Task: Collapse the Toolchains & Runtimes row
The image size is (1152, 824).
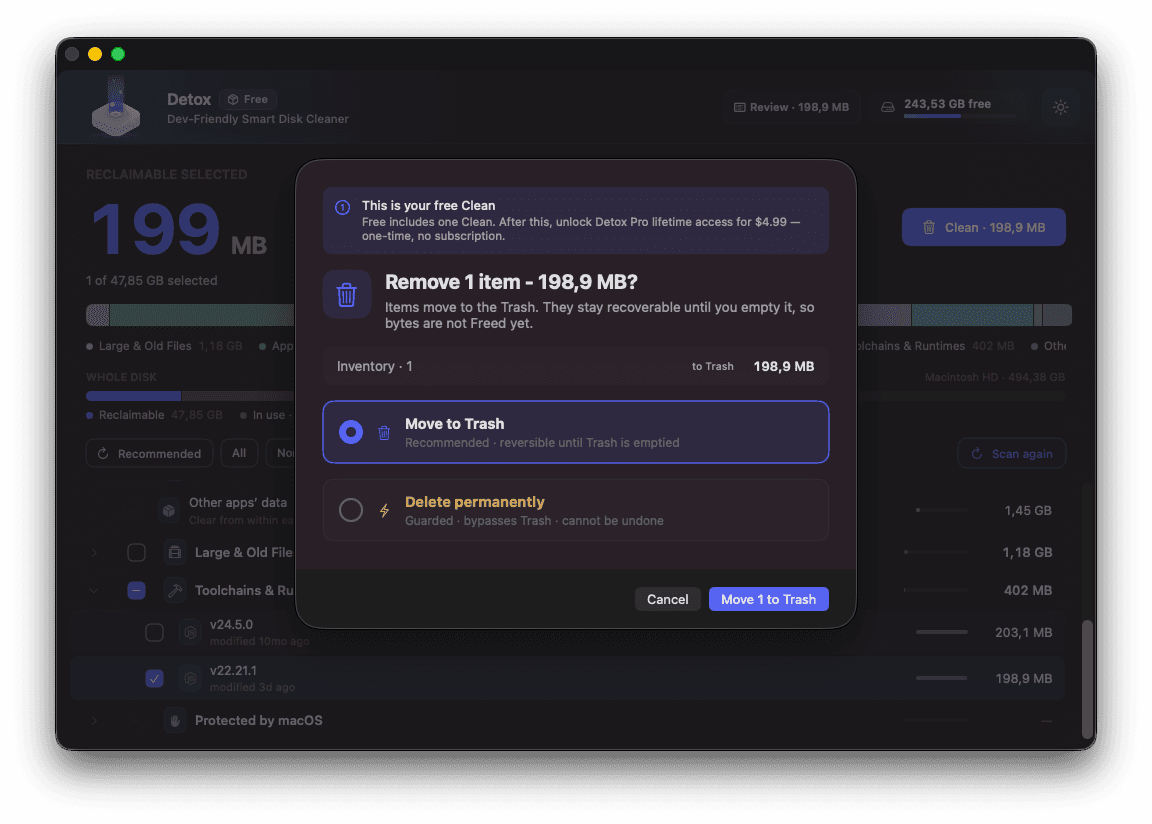Action: click(x=94, y=590)
